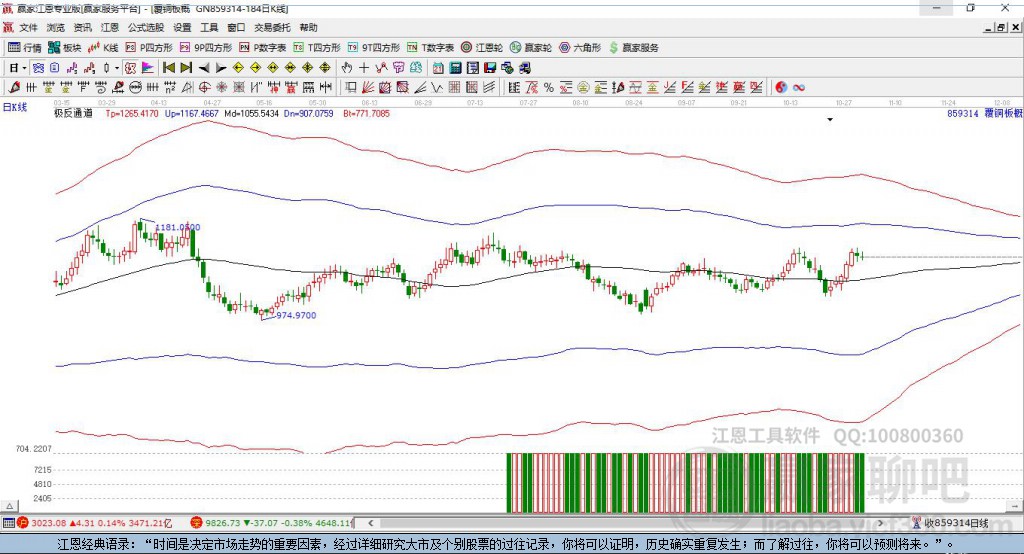This screenshot has width=1024, height=554.
Task: Click the yin-yang icon in toolbar
Action: point(781,88)
